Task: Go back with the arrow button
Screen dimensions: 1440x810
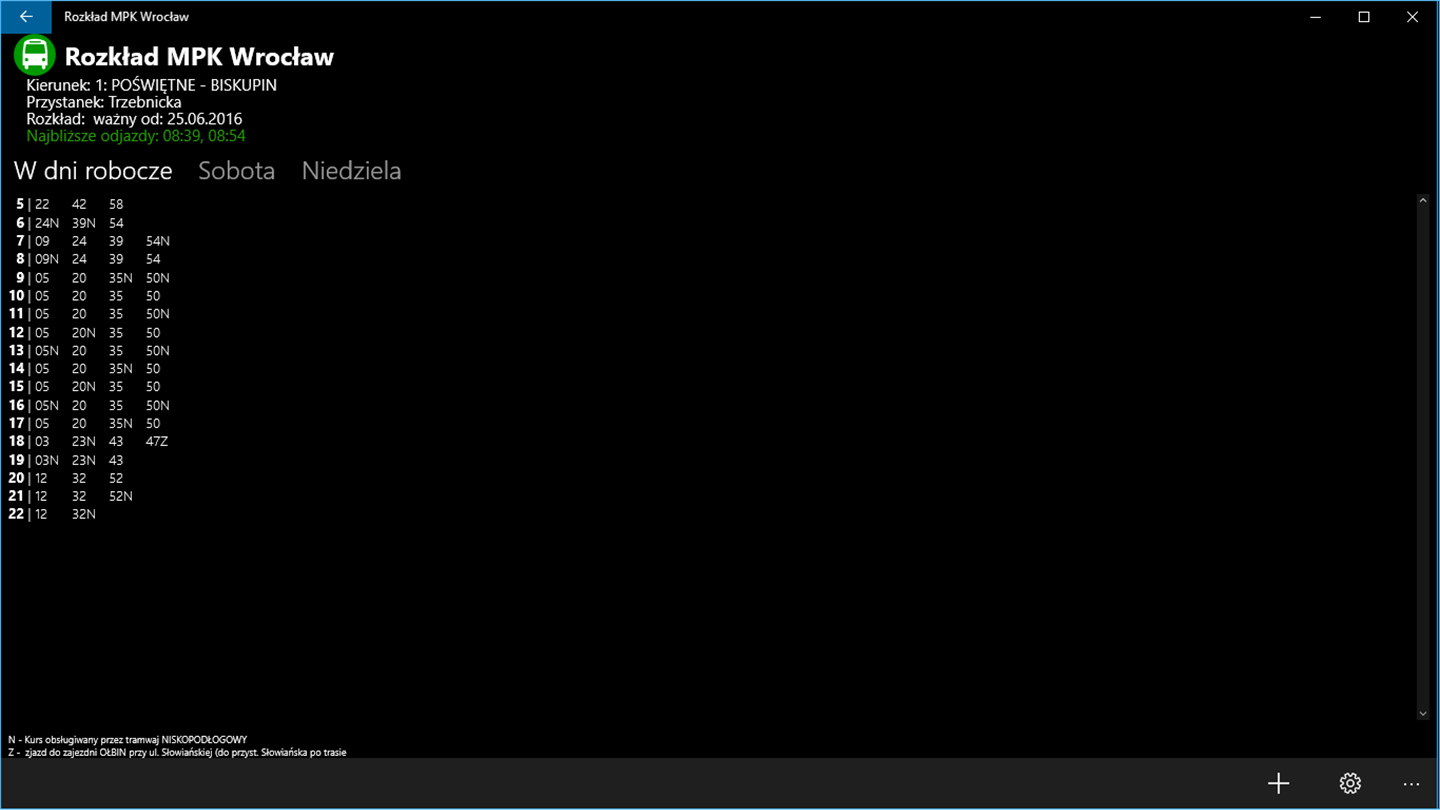Action: coord(26,16)
